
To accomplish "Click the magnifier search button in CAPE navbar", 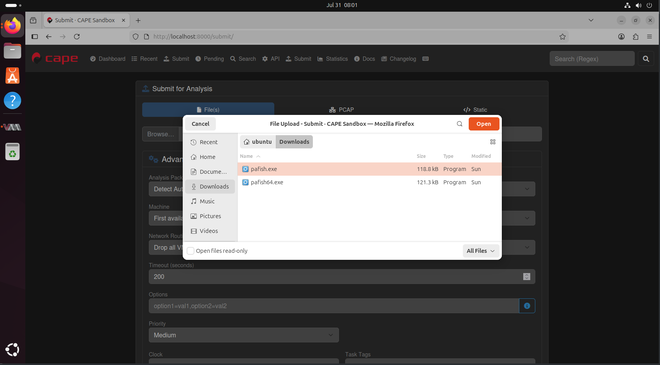I will click(646, 59).
